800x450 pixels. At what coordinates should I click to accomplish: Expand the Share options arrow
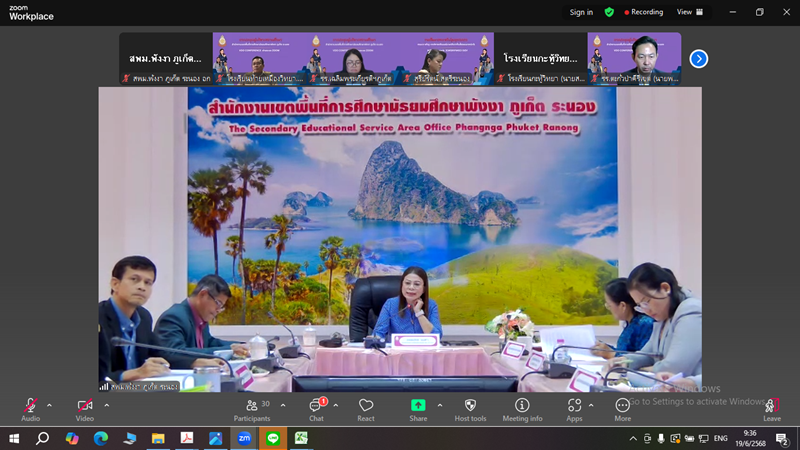click(440, 406)
